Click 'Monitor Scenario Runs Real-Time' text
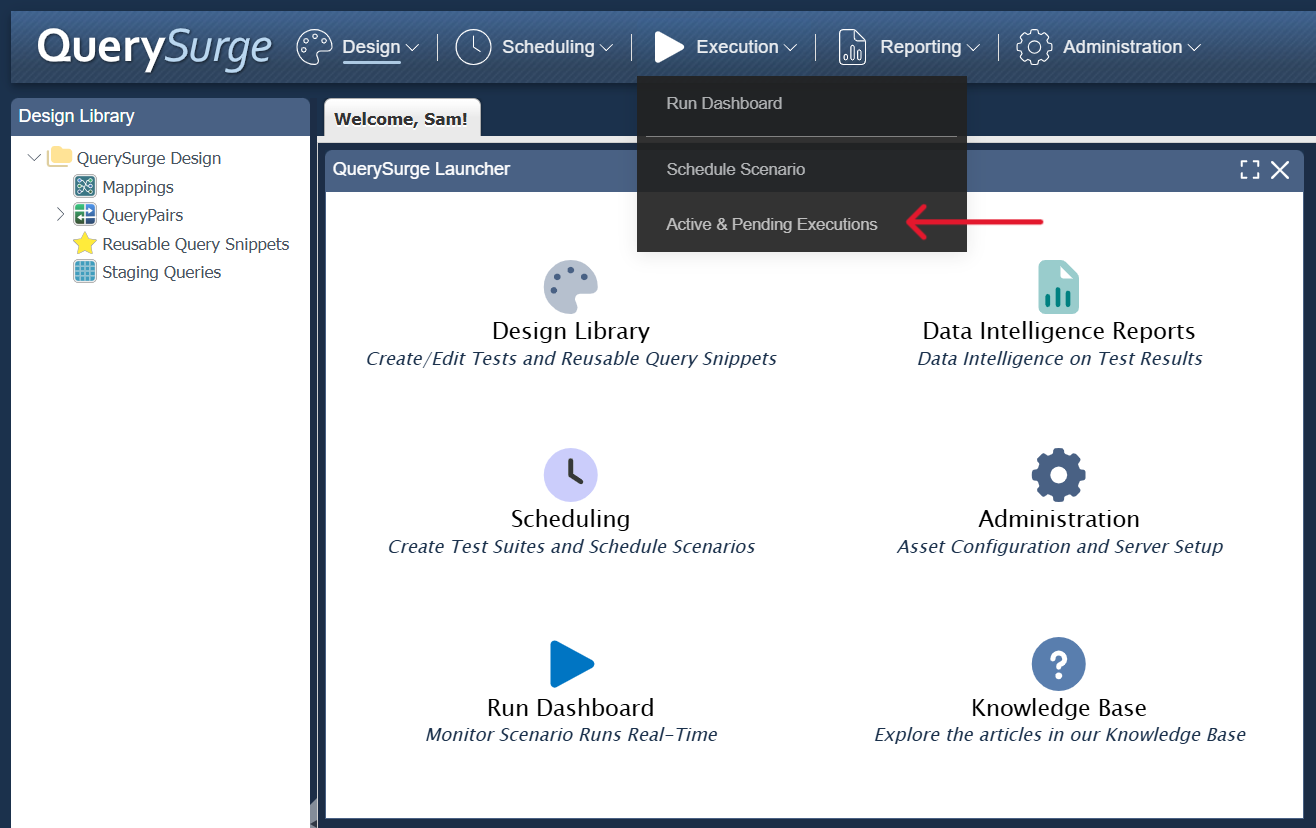Screen dimensions: 1316x828 coord(571,734)
